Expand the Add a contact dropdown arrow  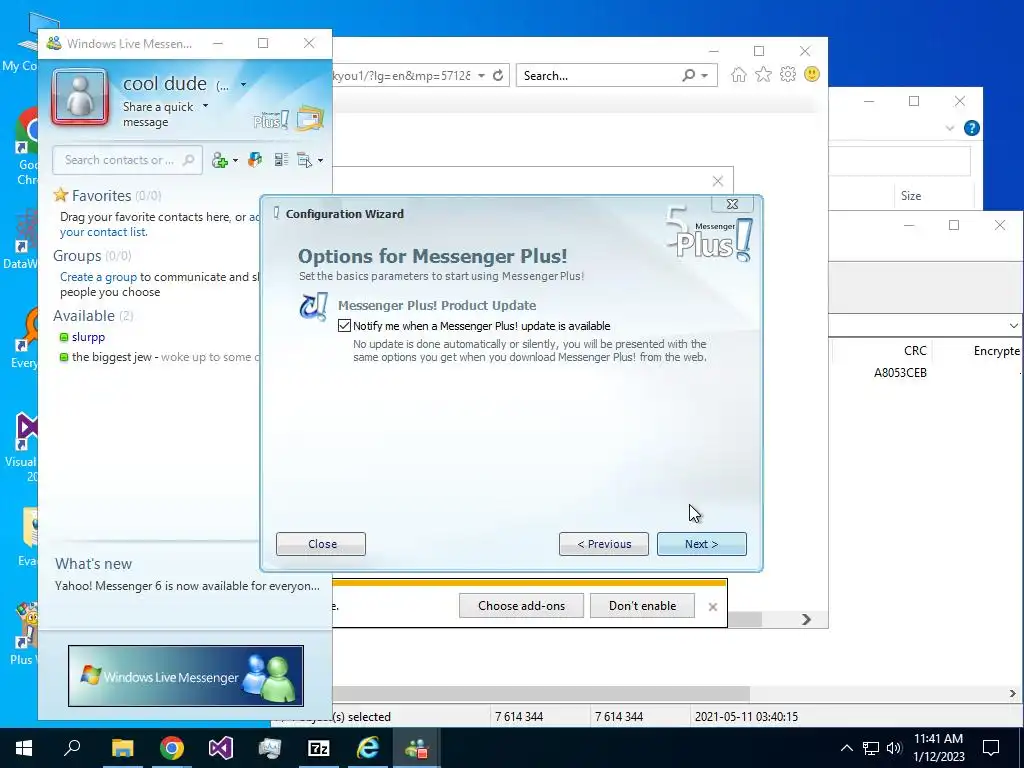tap(235, 161)
